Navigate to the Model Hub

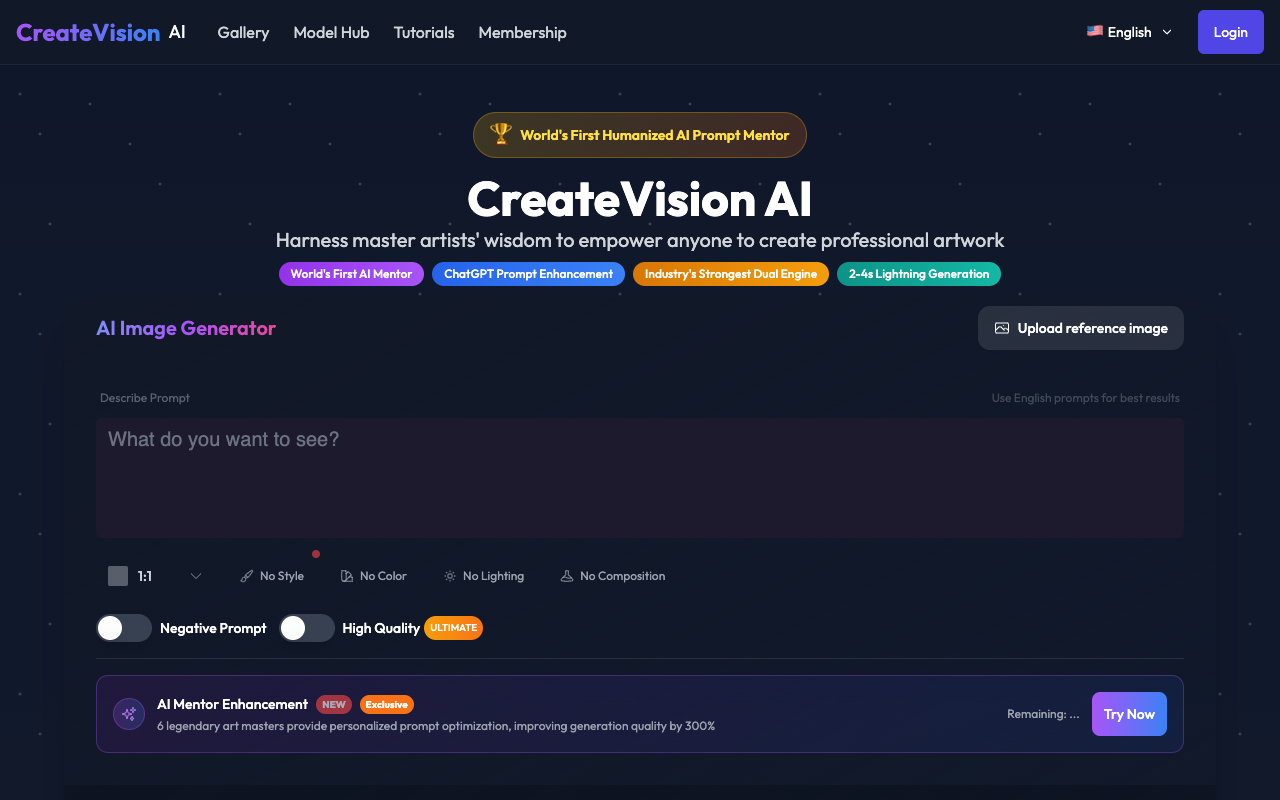tap(331, 32)
